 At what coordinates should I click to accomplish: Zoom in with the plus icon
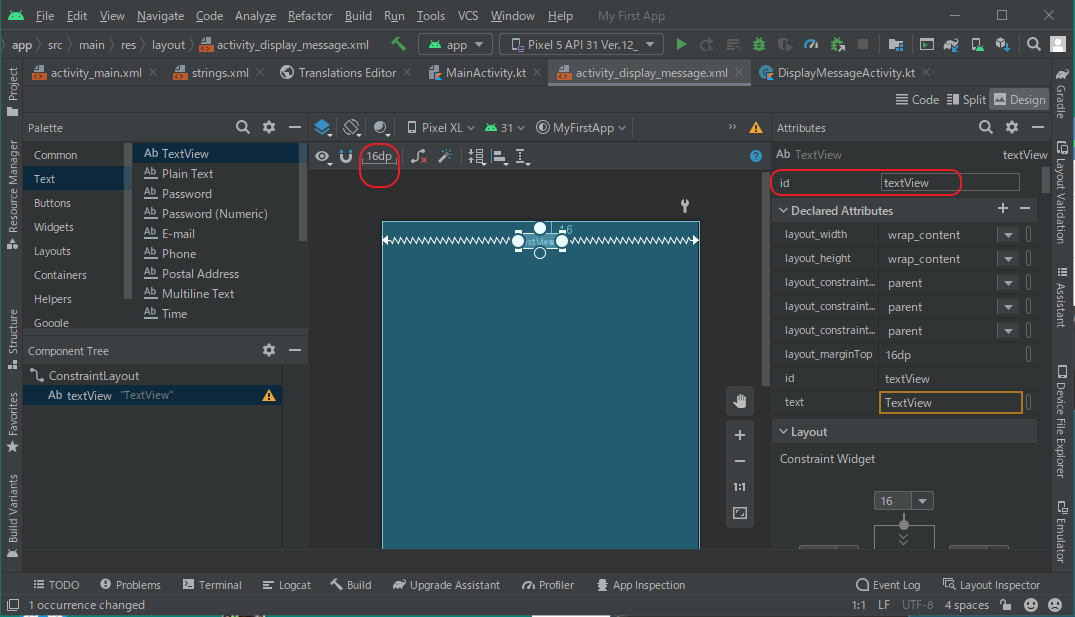pyautogui.click(x=740, y=435)
